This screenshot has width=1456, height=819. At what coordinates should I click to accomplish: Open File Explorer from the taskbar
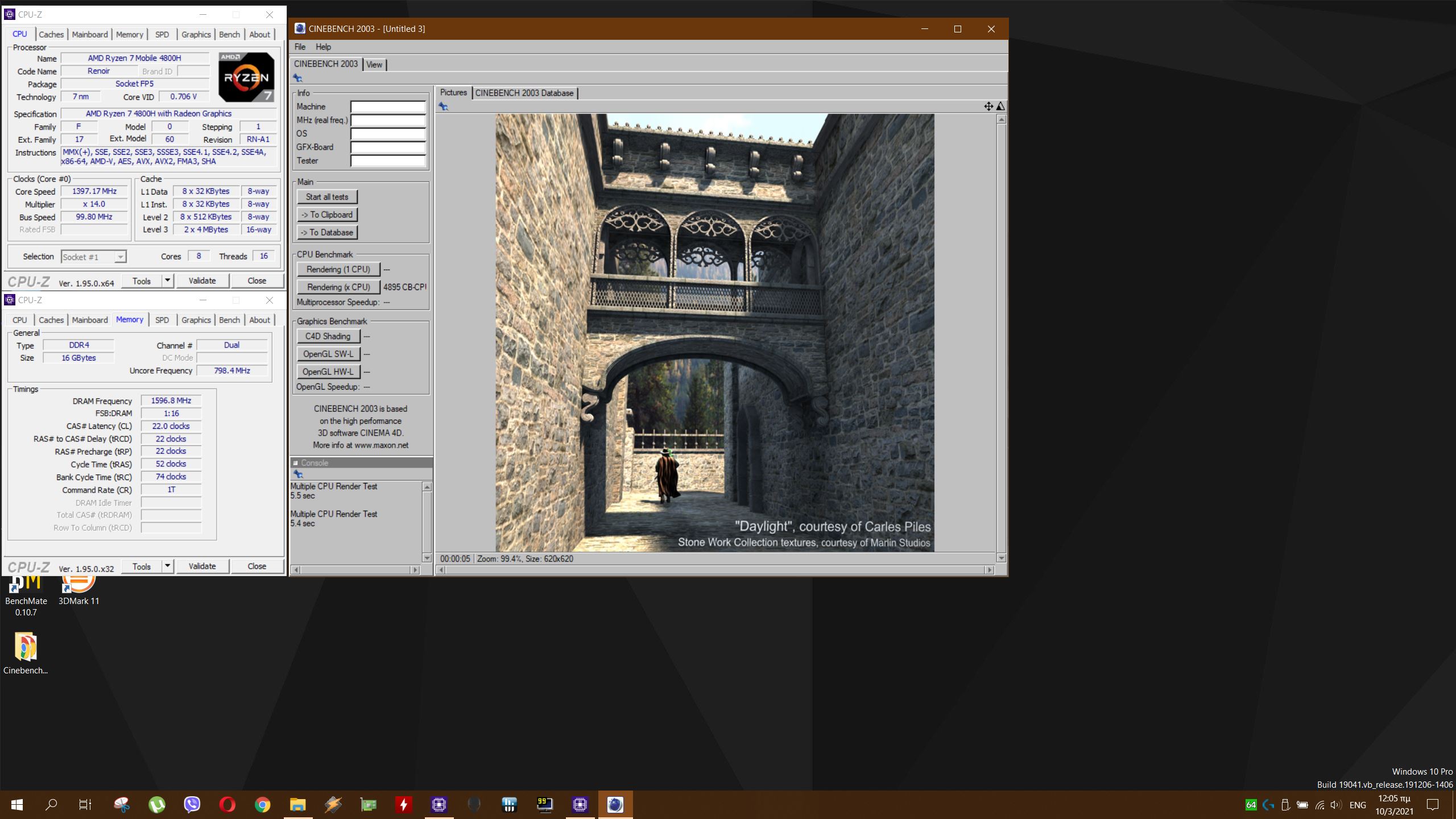297,805
